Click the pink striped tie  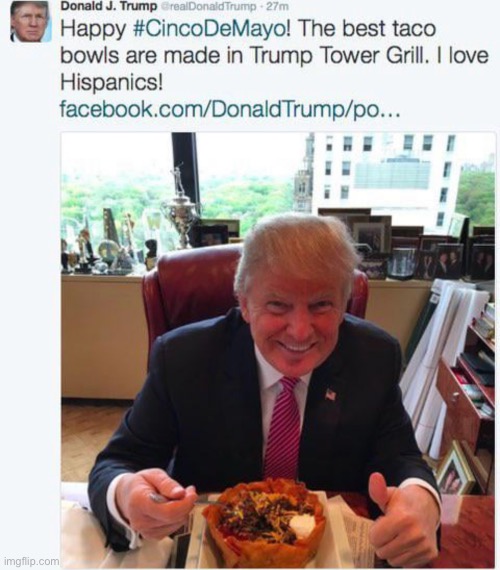pos(282,427)
